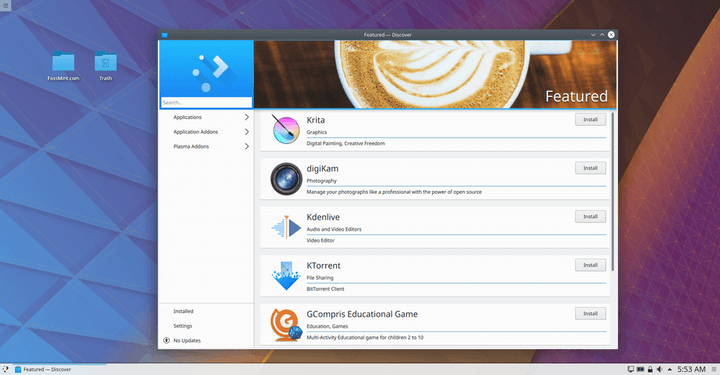Open the Trash desktop icon

[106, 66]
